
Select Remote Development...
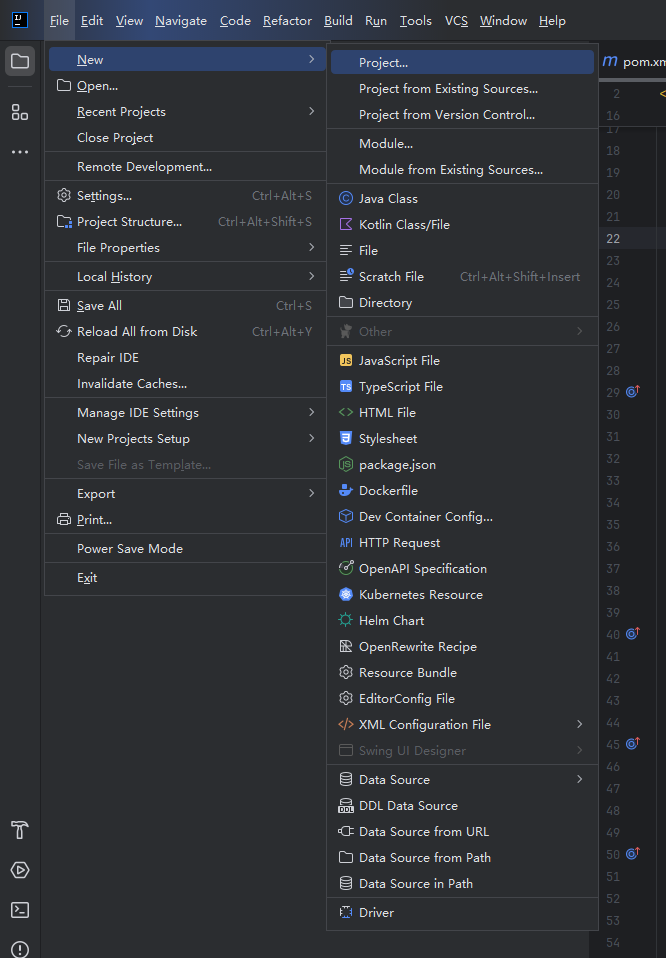coord(186,167)
